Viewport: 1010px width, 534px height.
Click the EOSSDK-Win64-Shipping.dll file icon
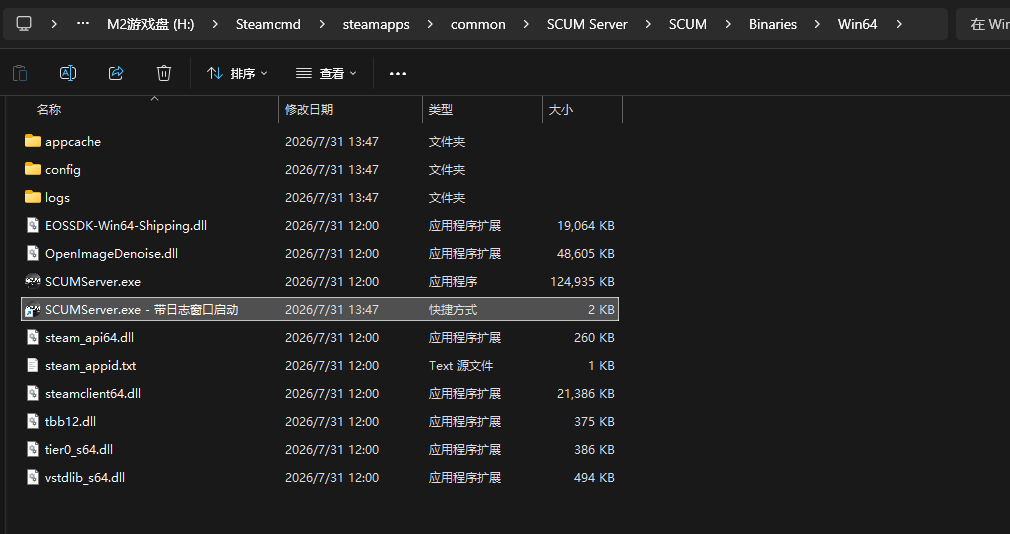tap(33, 225)
